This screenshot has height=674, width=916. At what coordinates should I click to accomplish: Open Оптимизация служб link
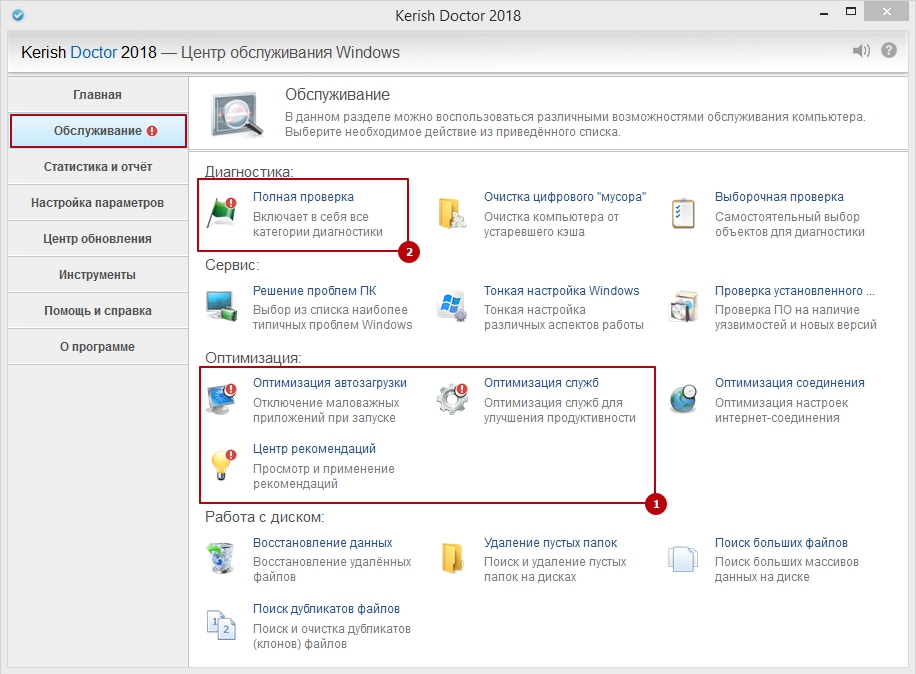click(541, 383)
